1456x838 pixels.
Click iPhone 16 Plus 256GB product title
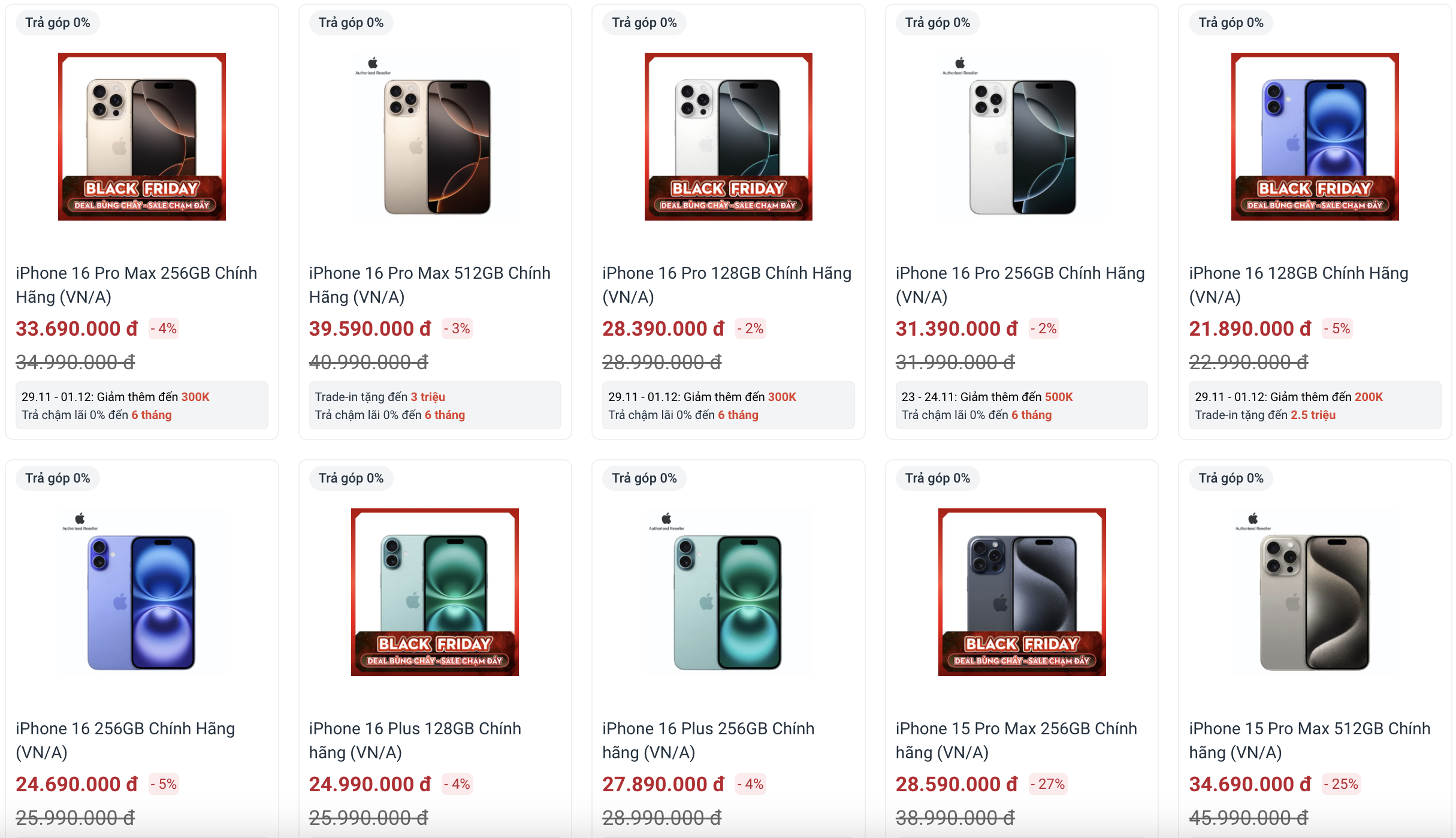(x=708, y=740)
